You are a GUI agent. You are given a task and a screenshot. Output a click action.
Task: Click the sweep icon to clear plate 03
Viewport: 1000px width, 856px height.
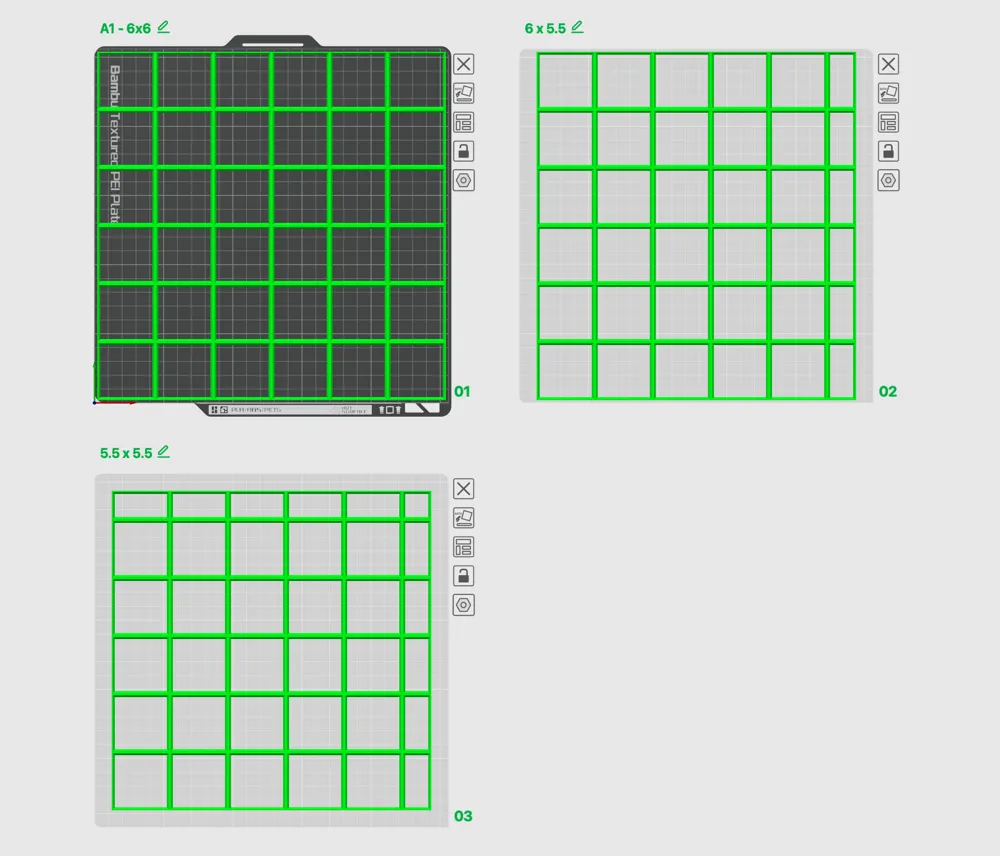click(x=463, y=517)
